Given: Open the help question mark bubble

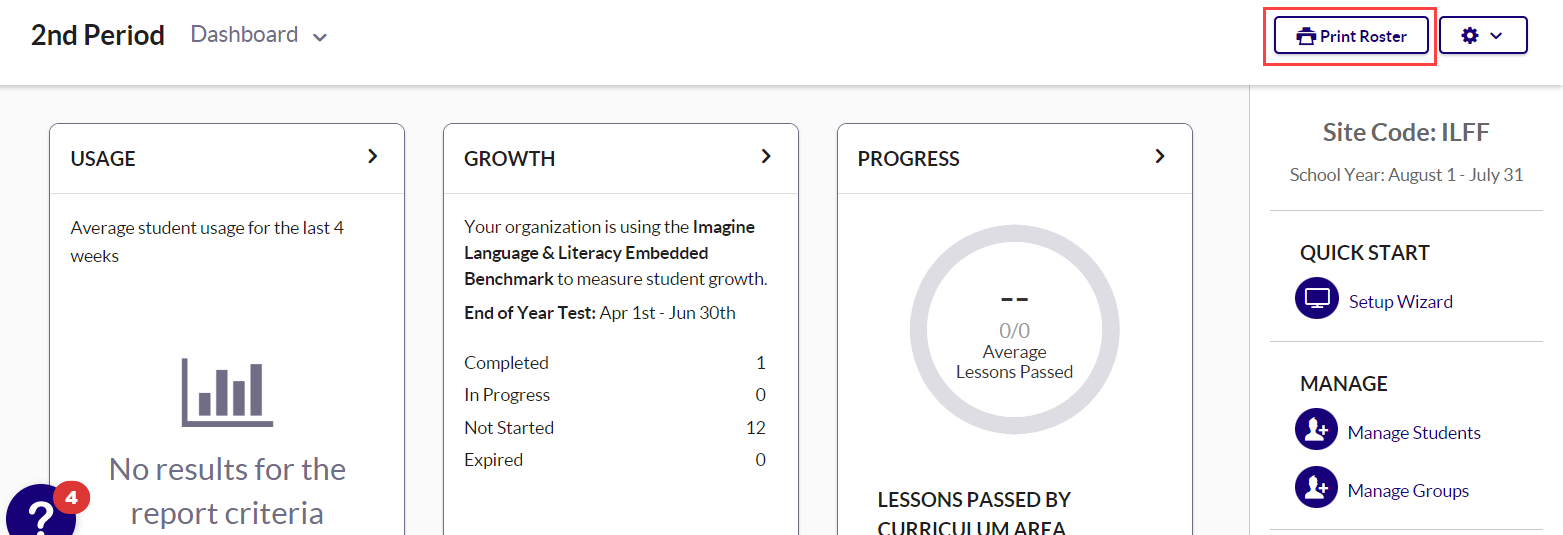Looking at the screenshot, I should [x=40, y=515].
